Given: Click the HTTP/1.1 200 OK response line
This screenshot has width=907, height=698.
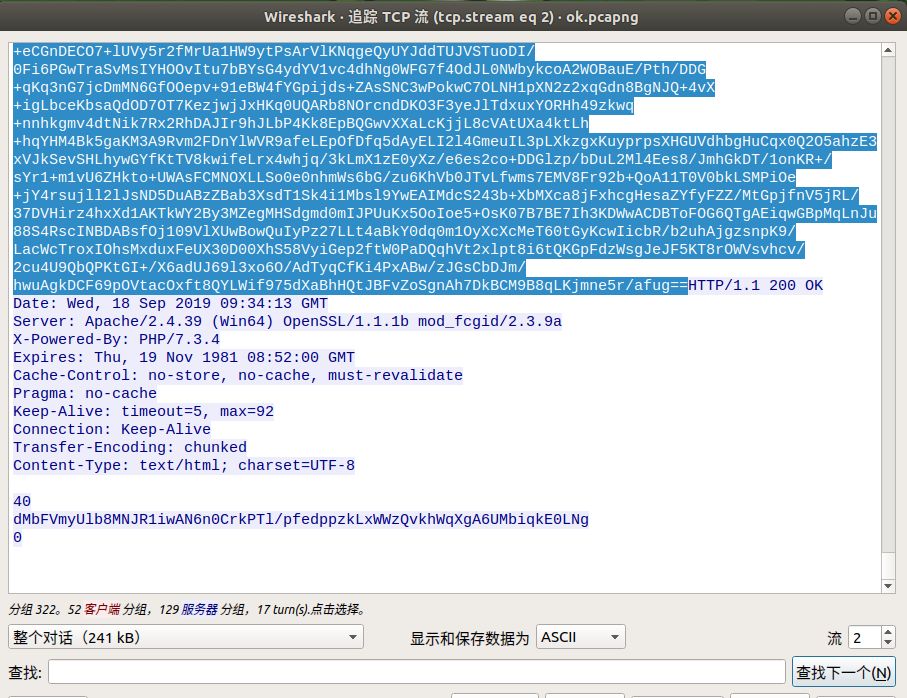Looking at the screenshot, I should tap(755, 285).
